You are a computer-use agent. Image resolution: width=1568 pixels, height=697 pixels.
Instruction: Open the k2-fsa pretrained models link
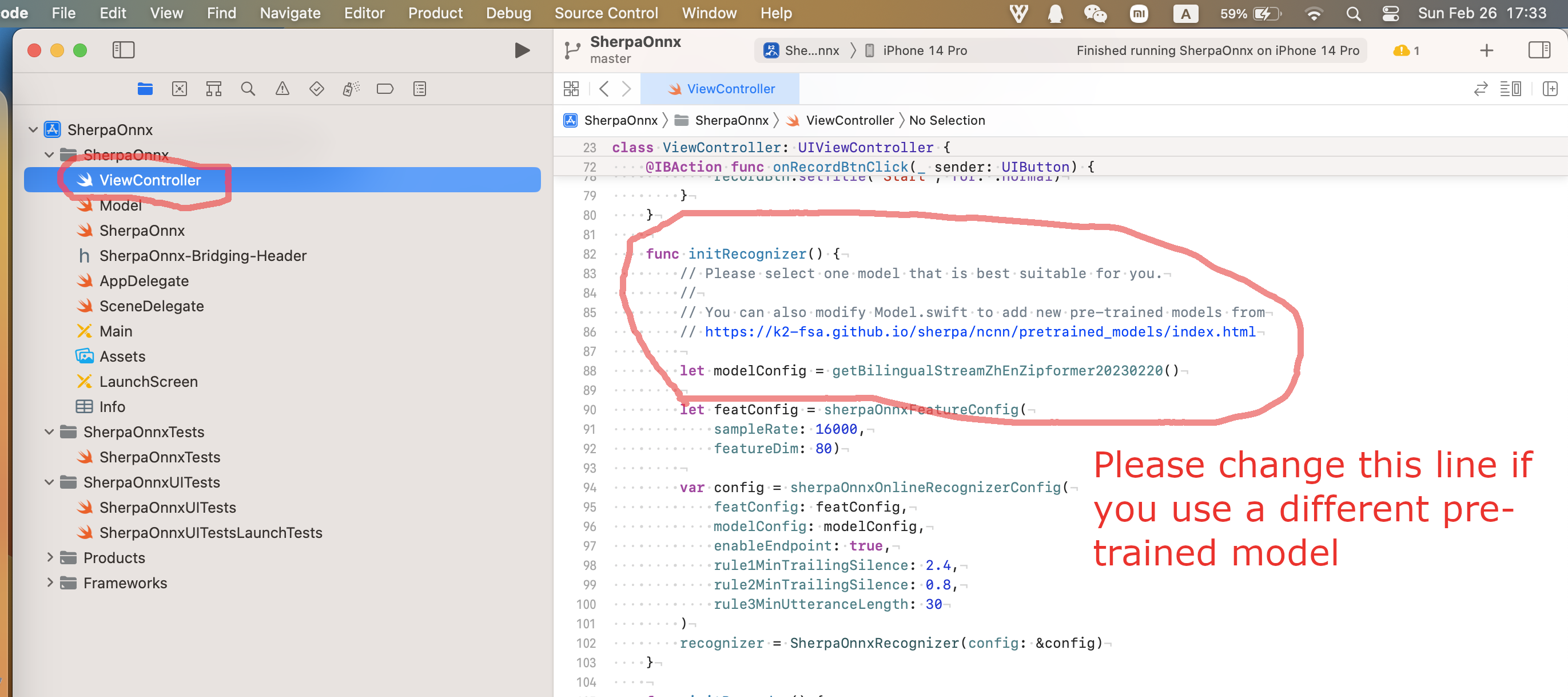tap(980, 331)
